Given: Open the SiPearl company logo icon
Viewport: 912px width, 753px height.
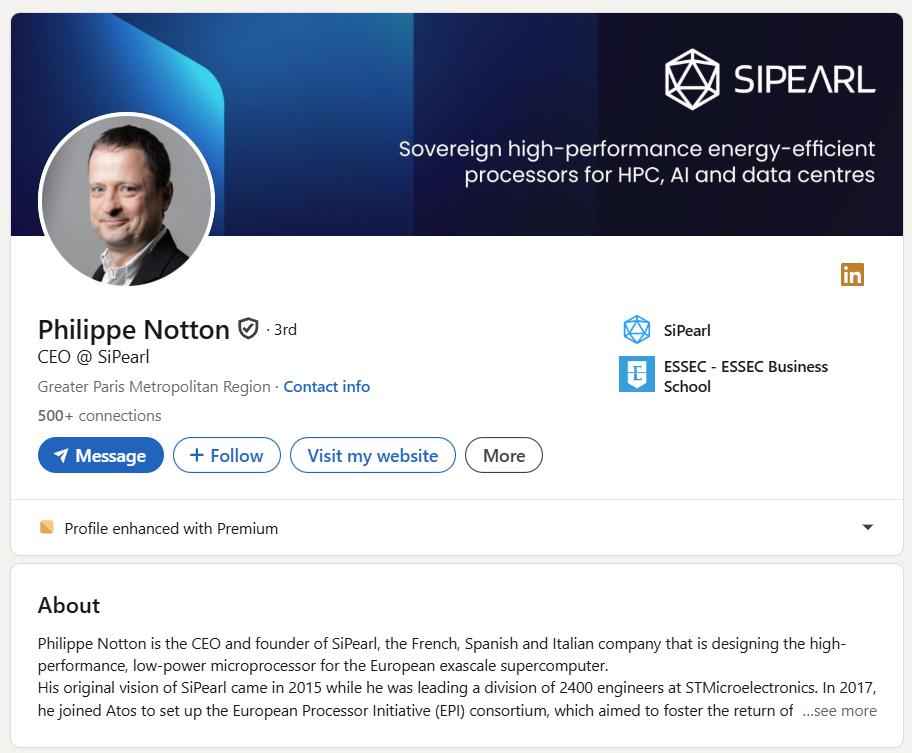Looking at the screenshot, I should 637,330.
